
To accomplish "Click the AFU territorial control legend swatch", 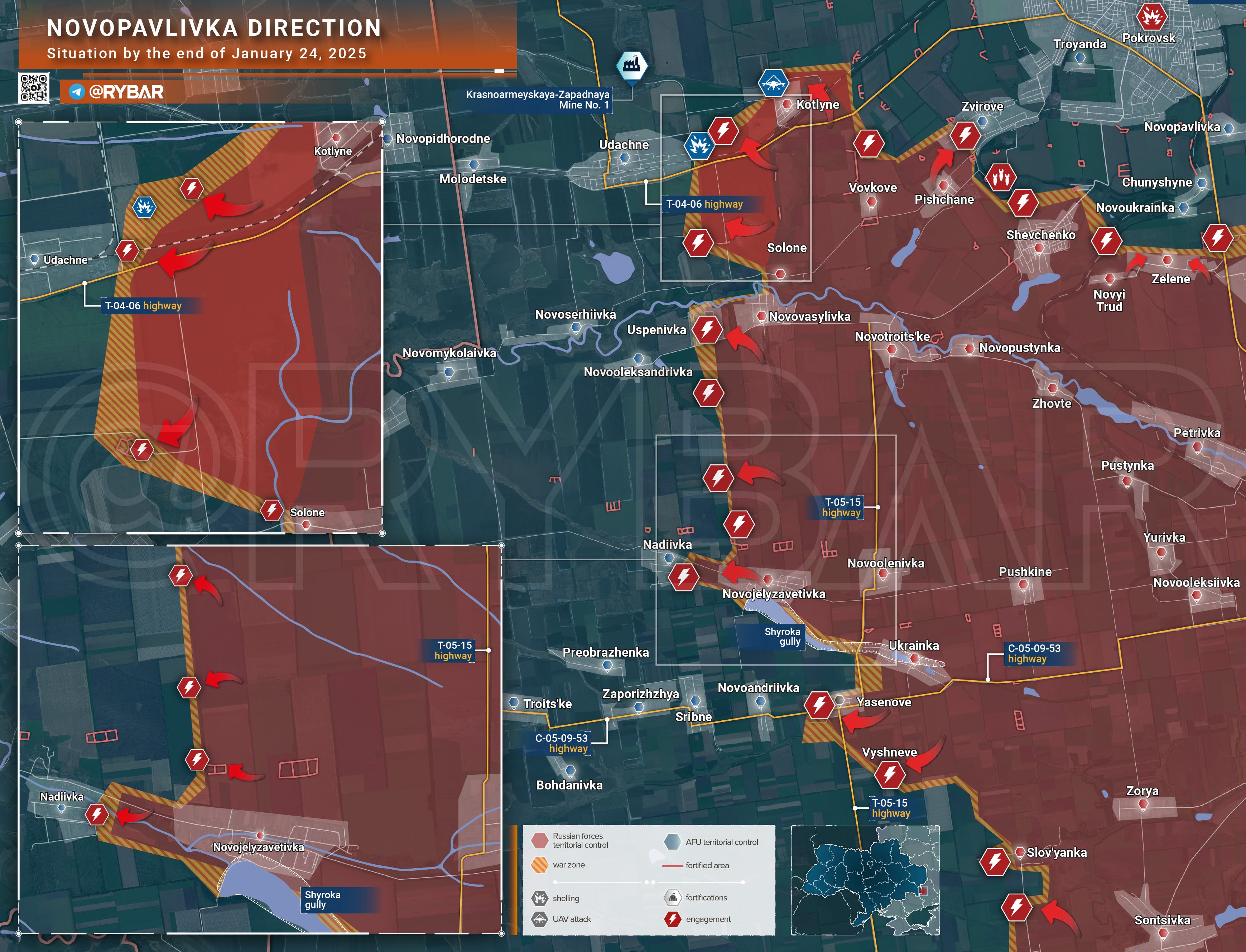I will pos(672,842).
